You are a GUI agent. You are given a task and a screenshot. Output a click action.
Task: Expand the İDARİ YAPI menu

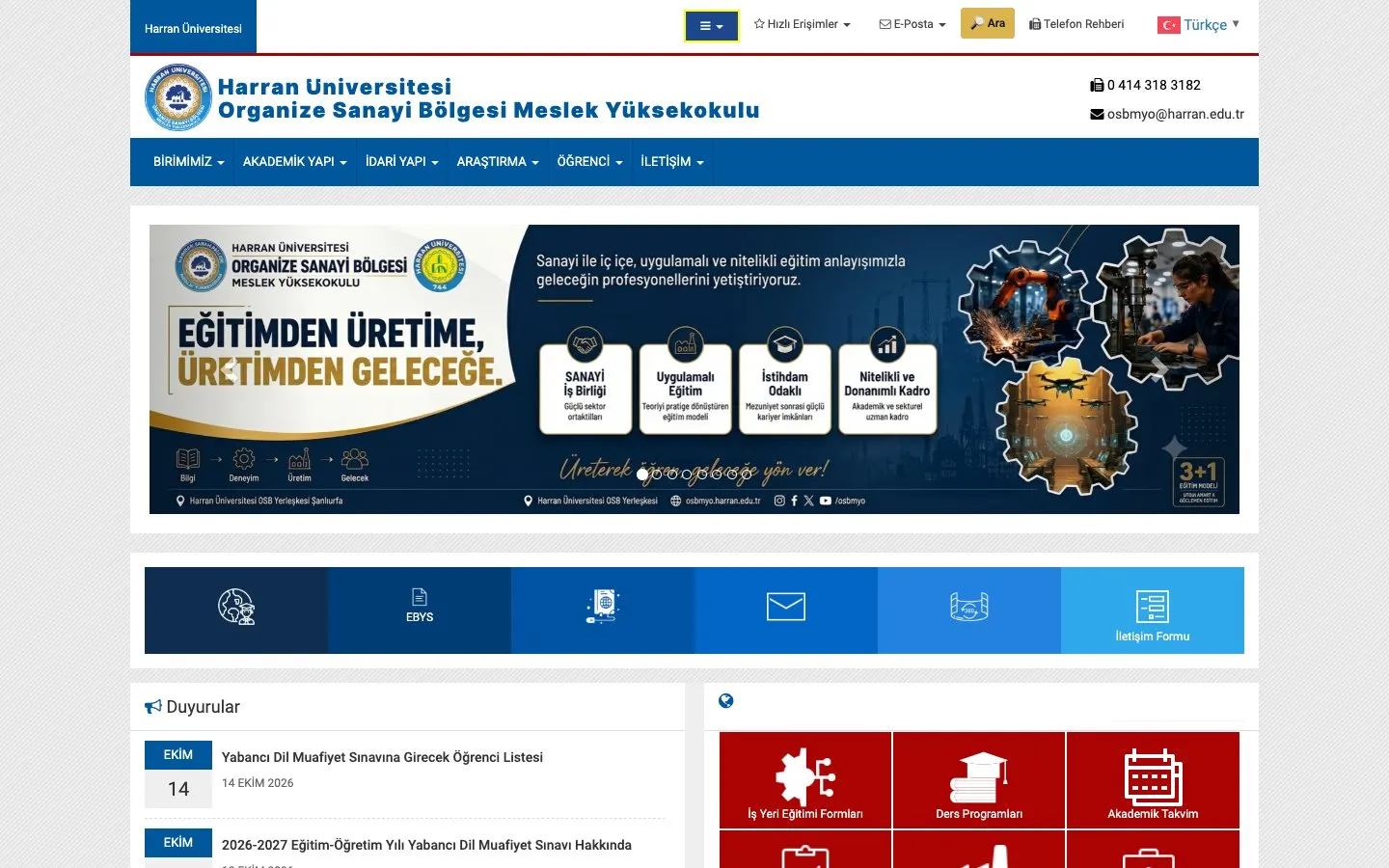click(x=401, y=162)
